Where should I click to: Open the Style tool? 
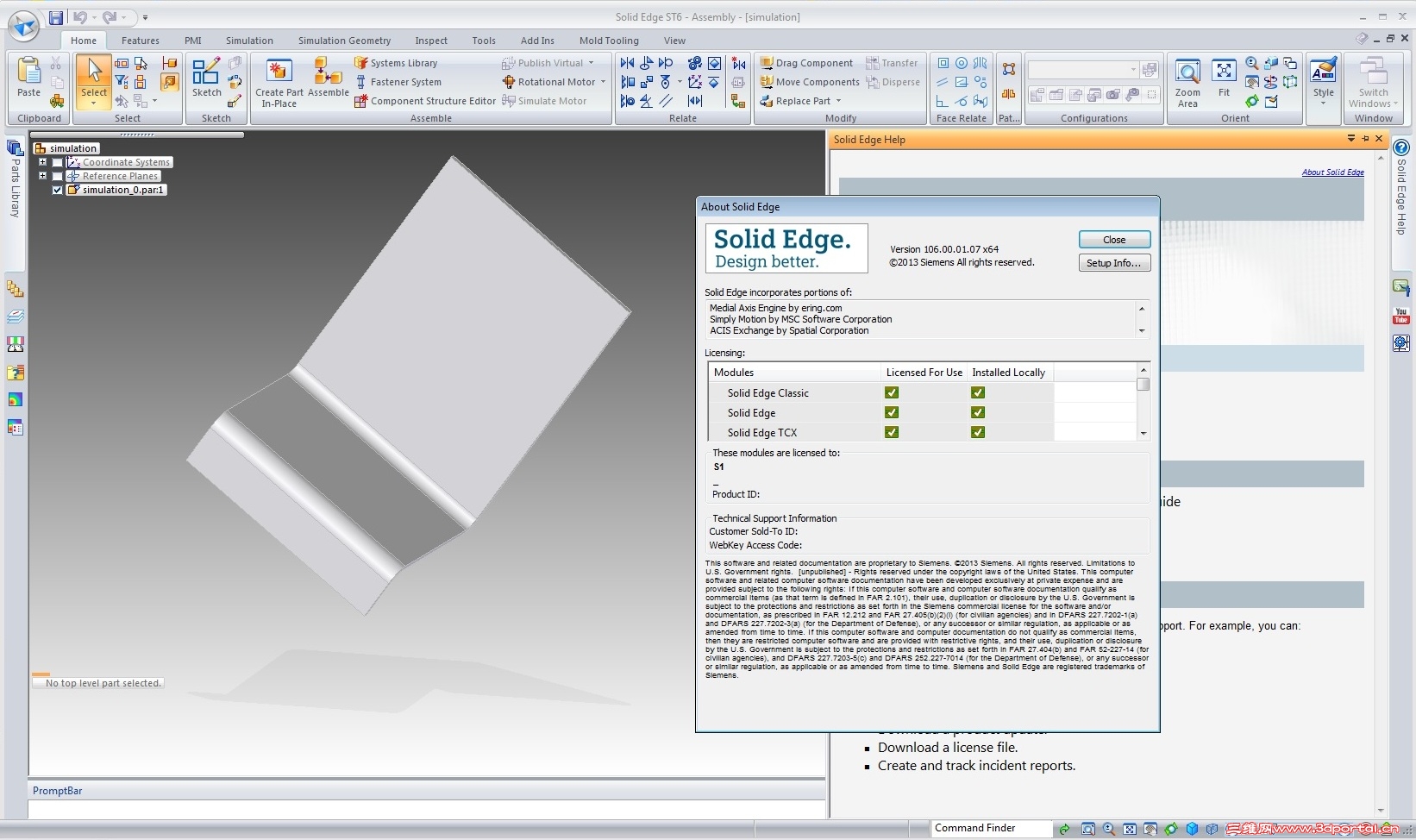[x=1323, y=76]
